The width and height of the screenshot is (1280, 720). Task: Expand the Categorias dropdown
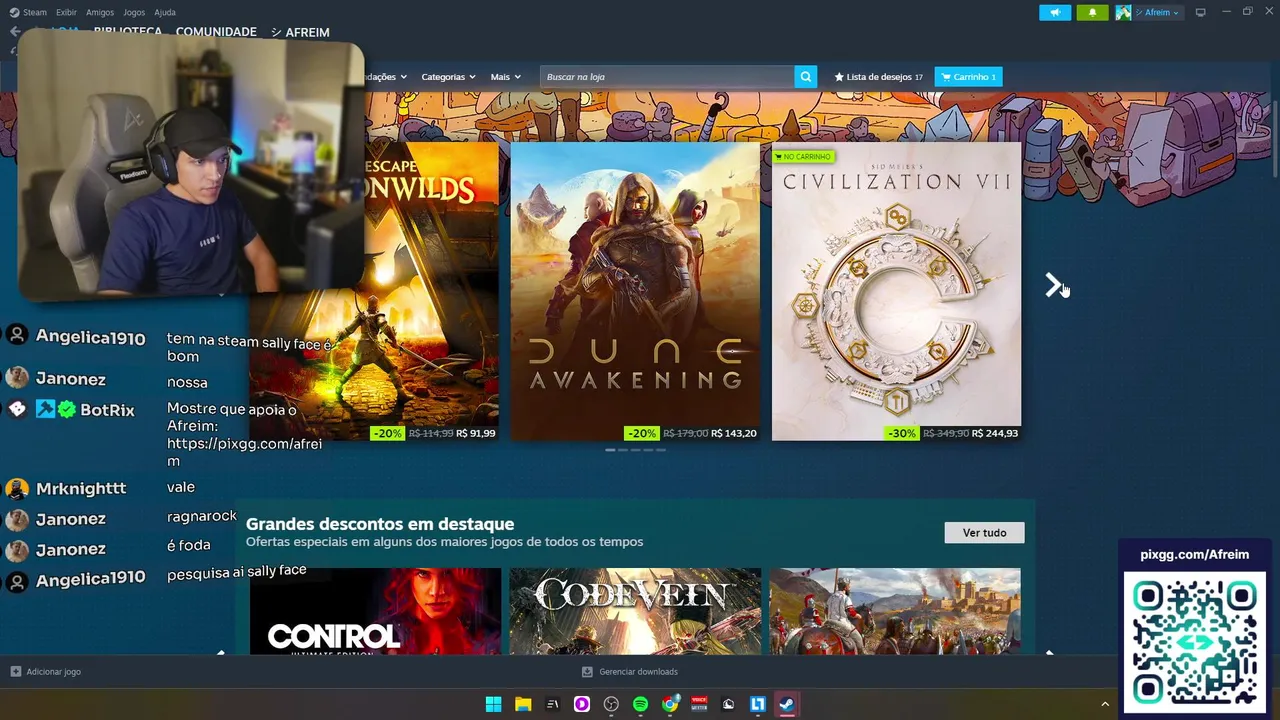coord(448,77)
